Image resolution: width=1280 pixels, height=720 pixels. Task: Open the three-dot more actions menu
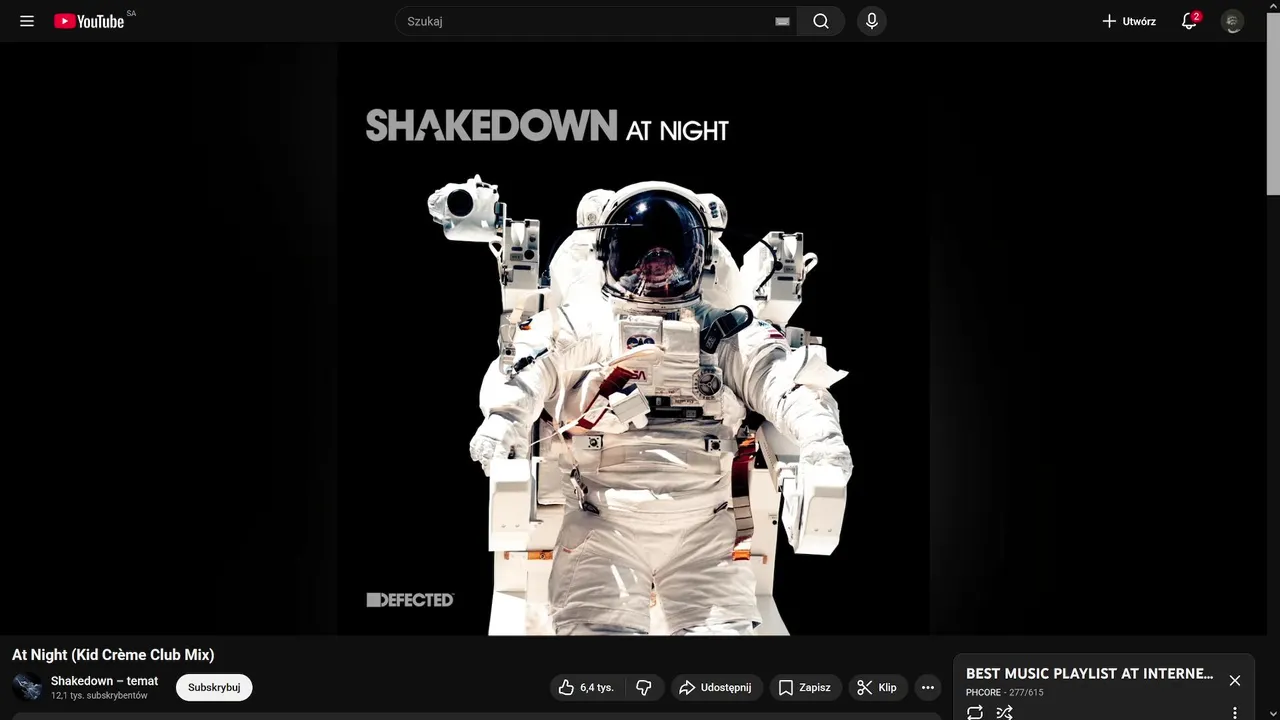click(x=928, y=687)
